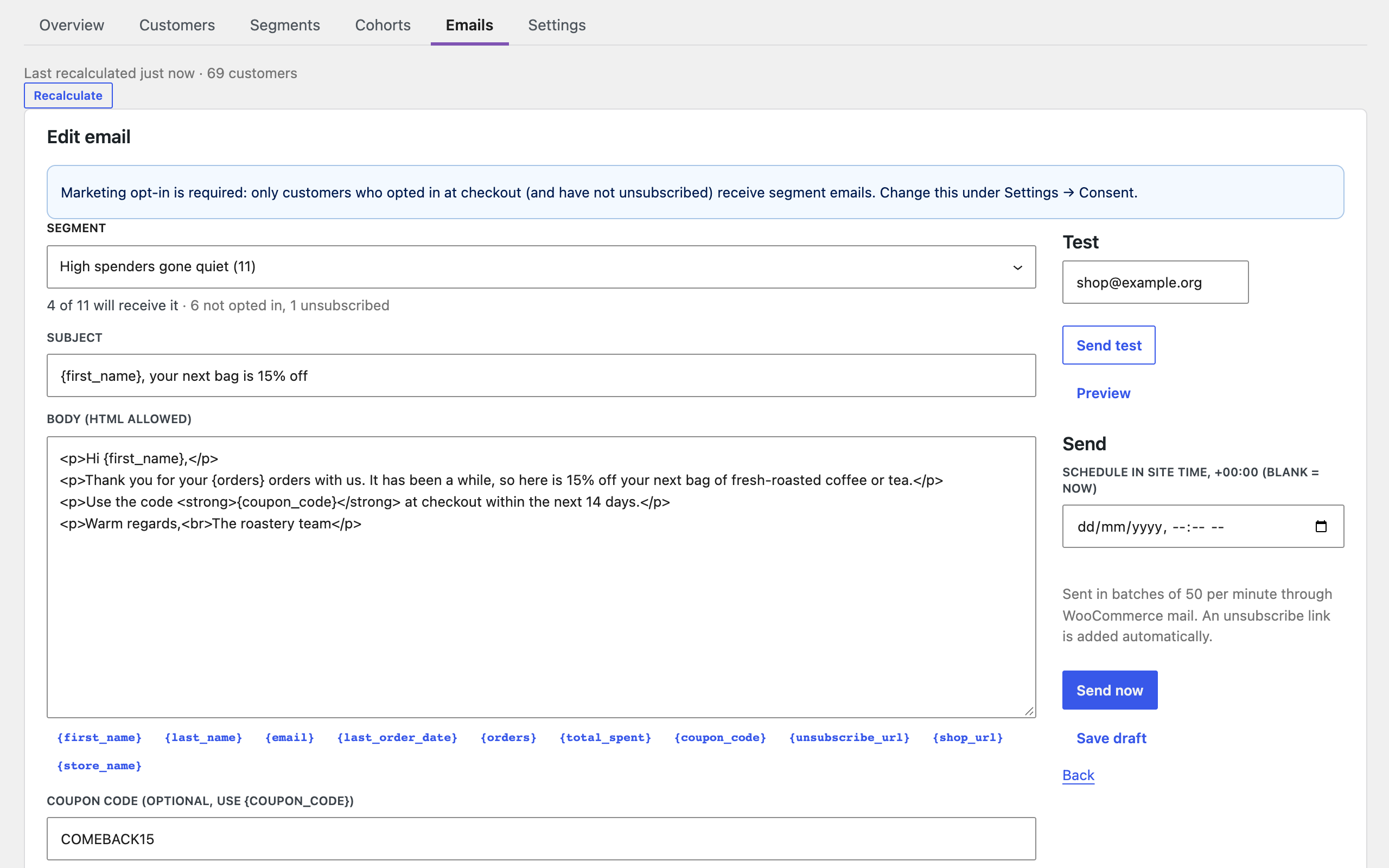Viewport: 1389px width, 868px height.
Task: Insert the {unsubscribe_url} placeholder tag
Action: point(850,737)
